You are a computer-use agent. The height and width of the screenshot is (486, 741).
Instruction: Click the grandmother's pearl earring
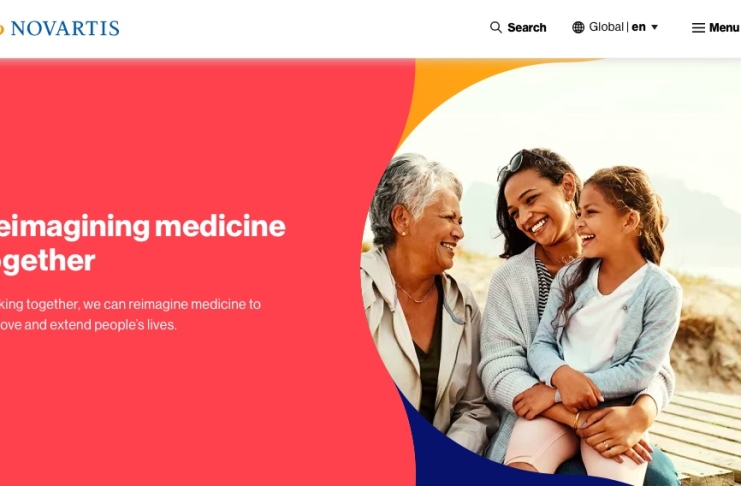405,234
